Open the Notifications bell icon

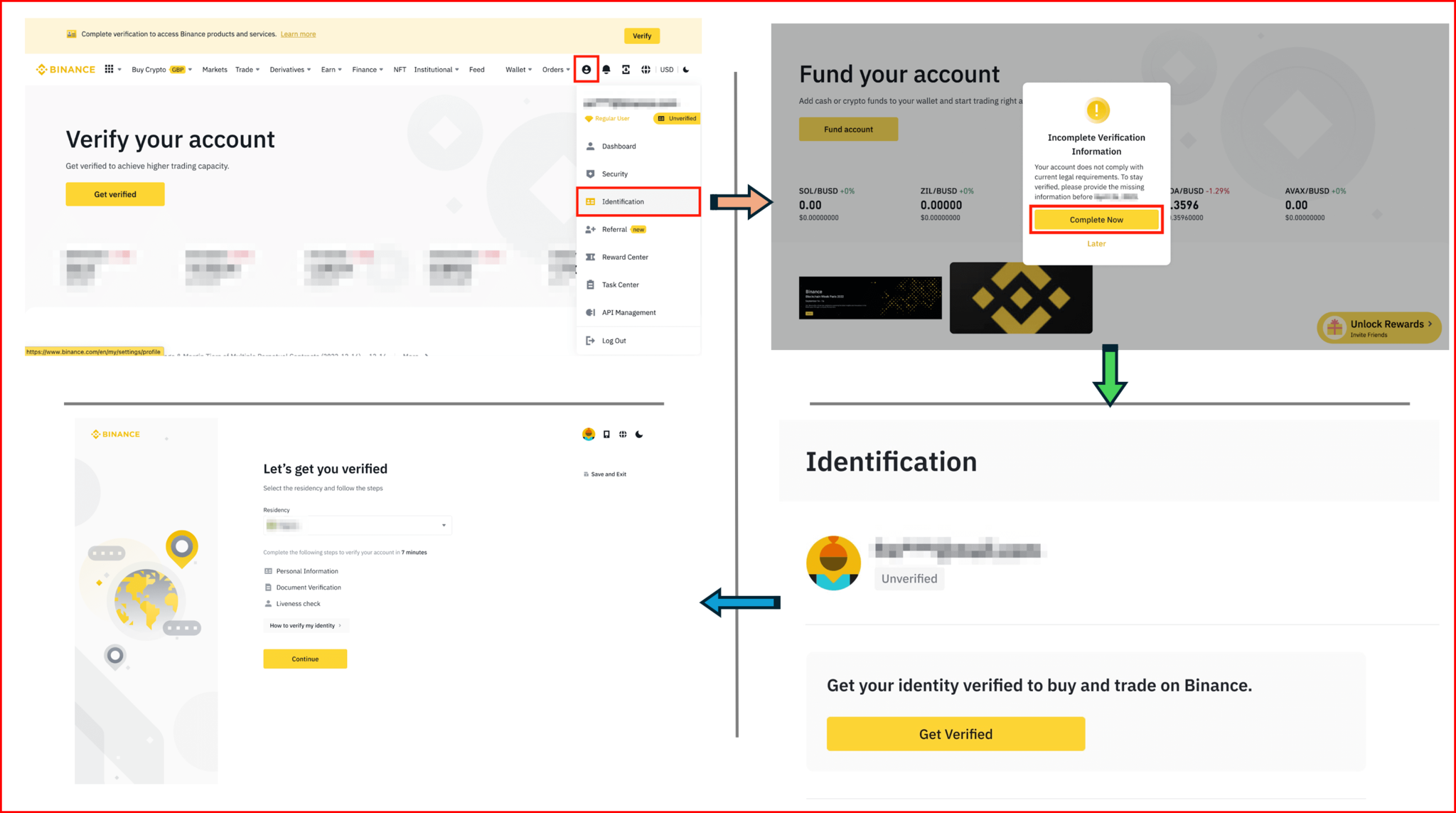click(x=605, y=69)
